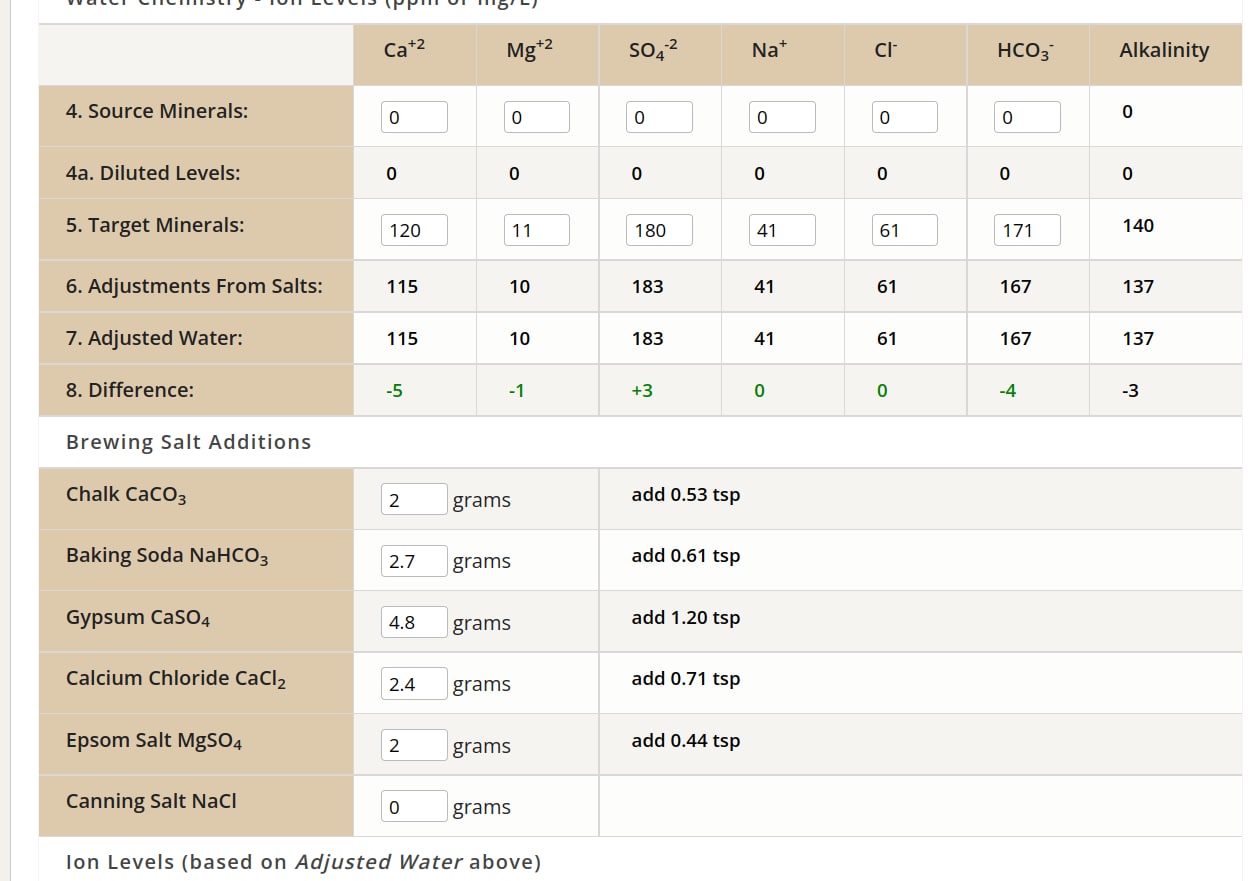Viewport: 1254px width, 881px height.
Task: Click '6. Adjustments From Salts:' label
Action: coord(194,286)
